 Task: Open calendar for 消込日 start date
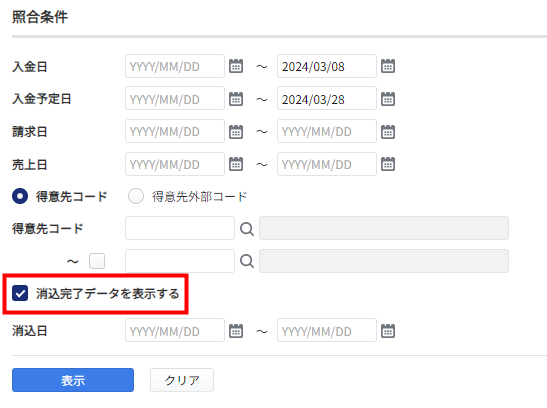(x=236, y=331)
